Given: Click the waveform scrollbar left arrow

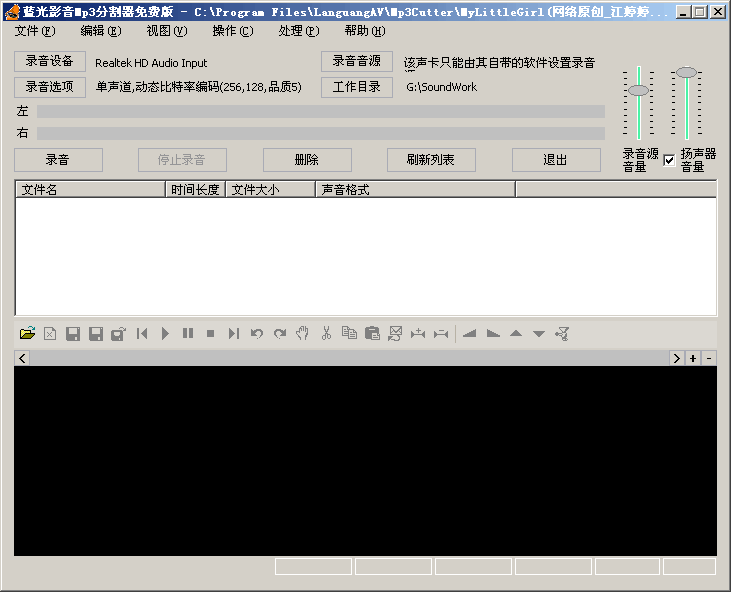Looking at the screenshot, I should [22, 358].
